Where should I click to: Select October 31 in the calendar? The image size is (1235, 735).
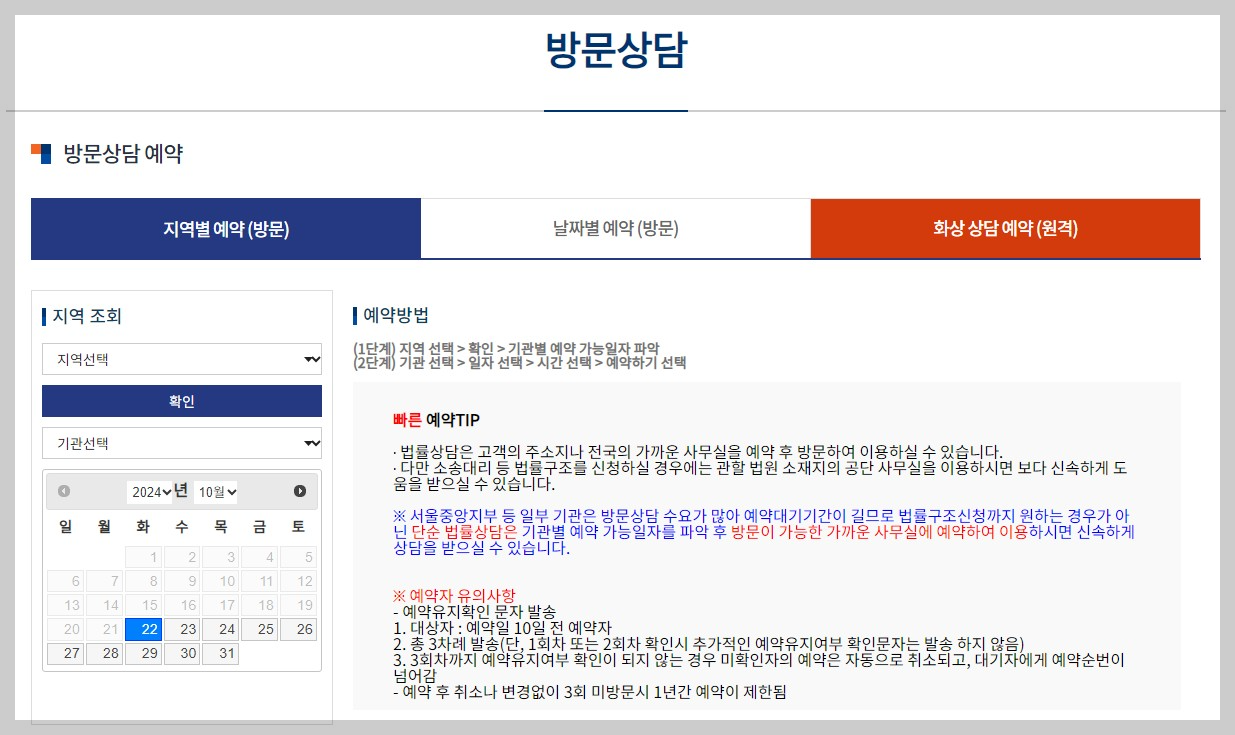[221, 653]
